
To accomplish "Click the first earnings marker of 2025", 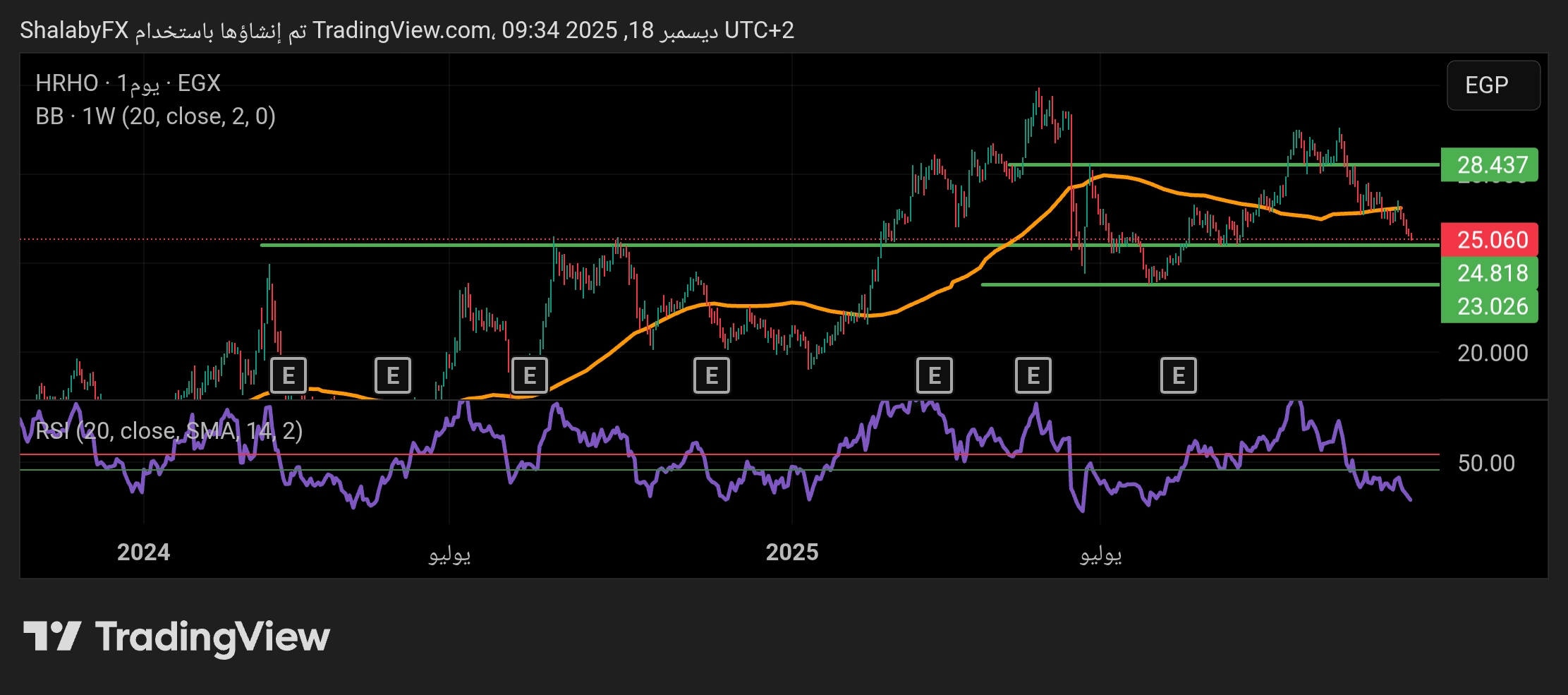I will (x=935, y=376).
